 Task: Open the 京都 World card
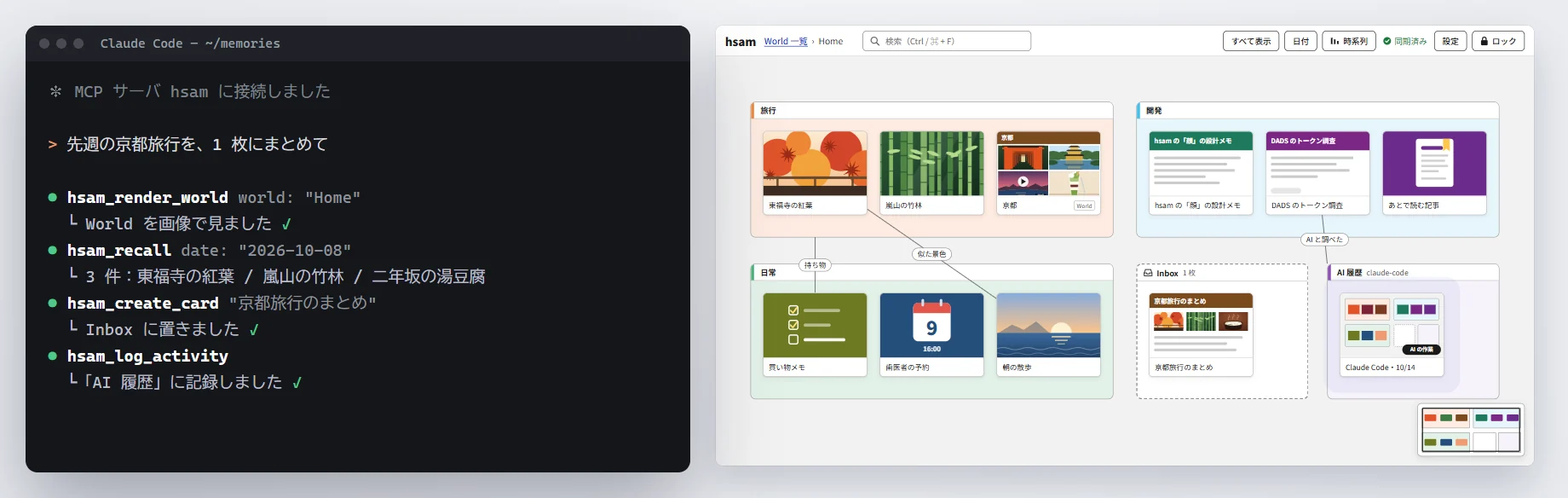(x=1048, y=172)
